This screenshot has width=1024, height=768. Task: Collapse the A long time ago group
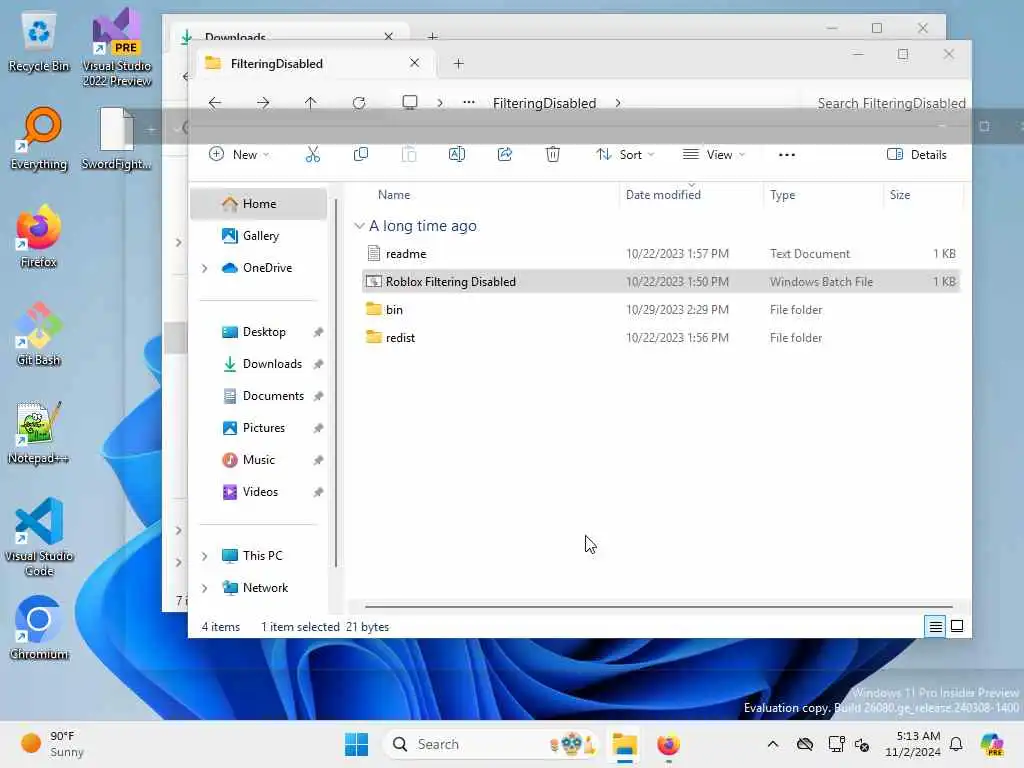(x=359, y=226)
